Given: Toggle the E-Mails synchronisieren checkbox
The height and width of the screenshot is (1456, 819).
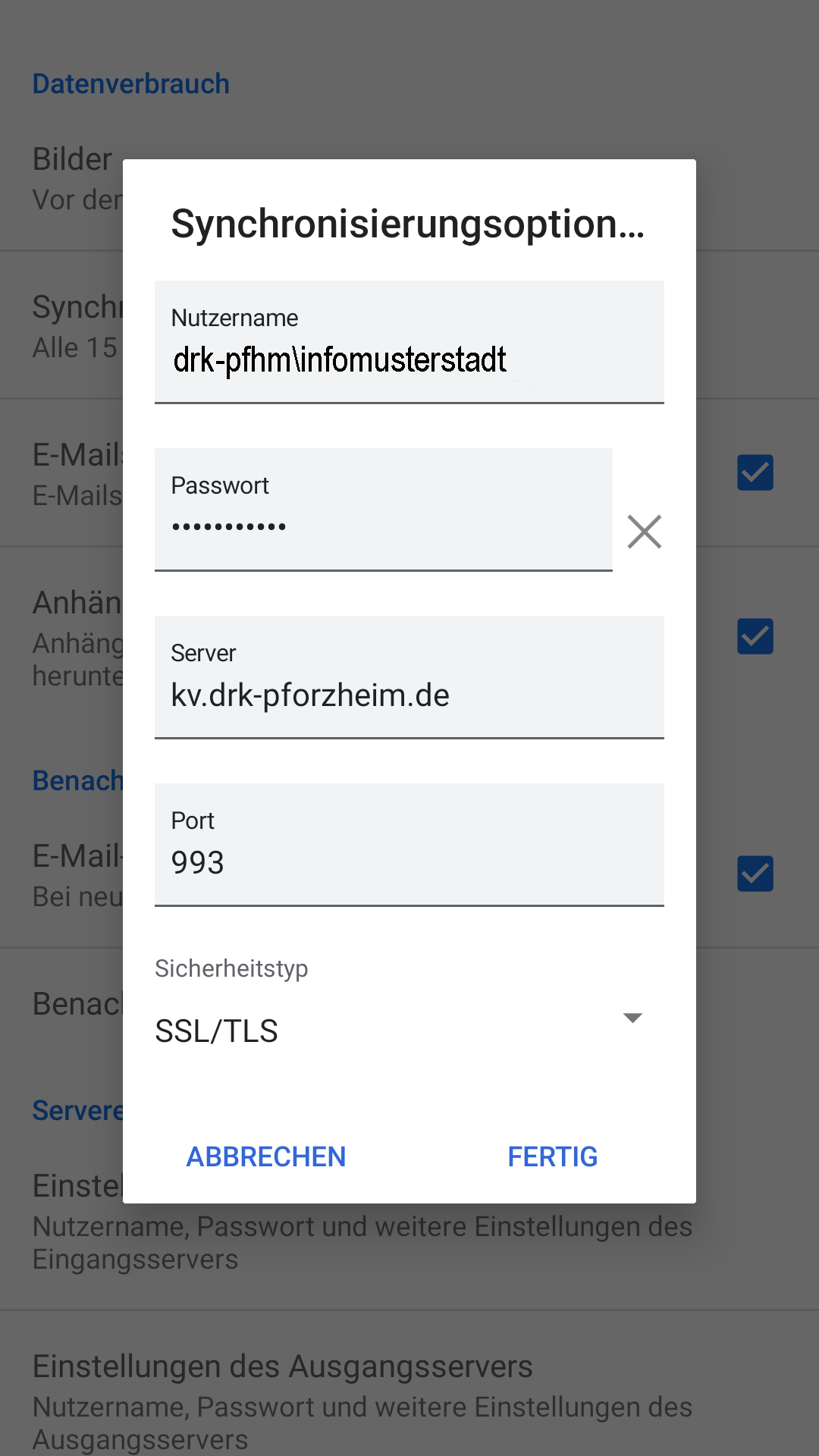Looking at the screenshot, I should click(x=755, y=472).
